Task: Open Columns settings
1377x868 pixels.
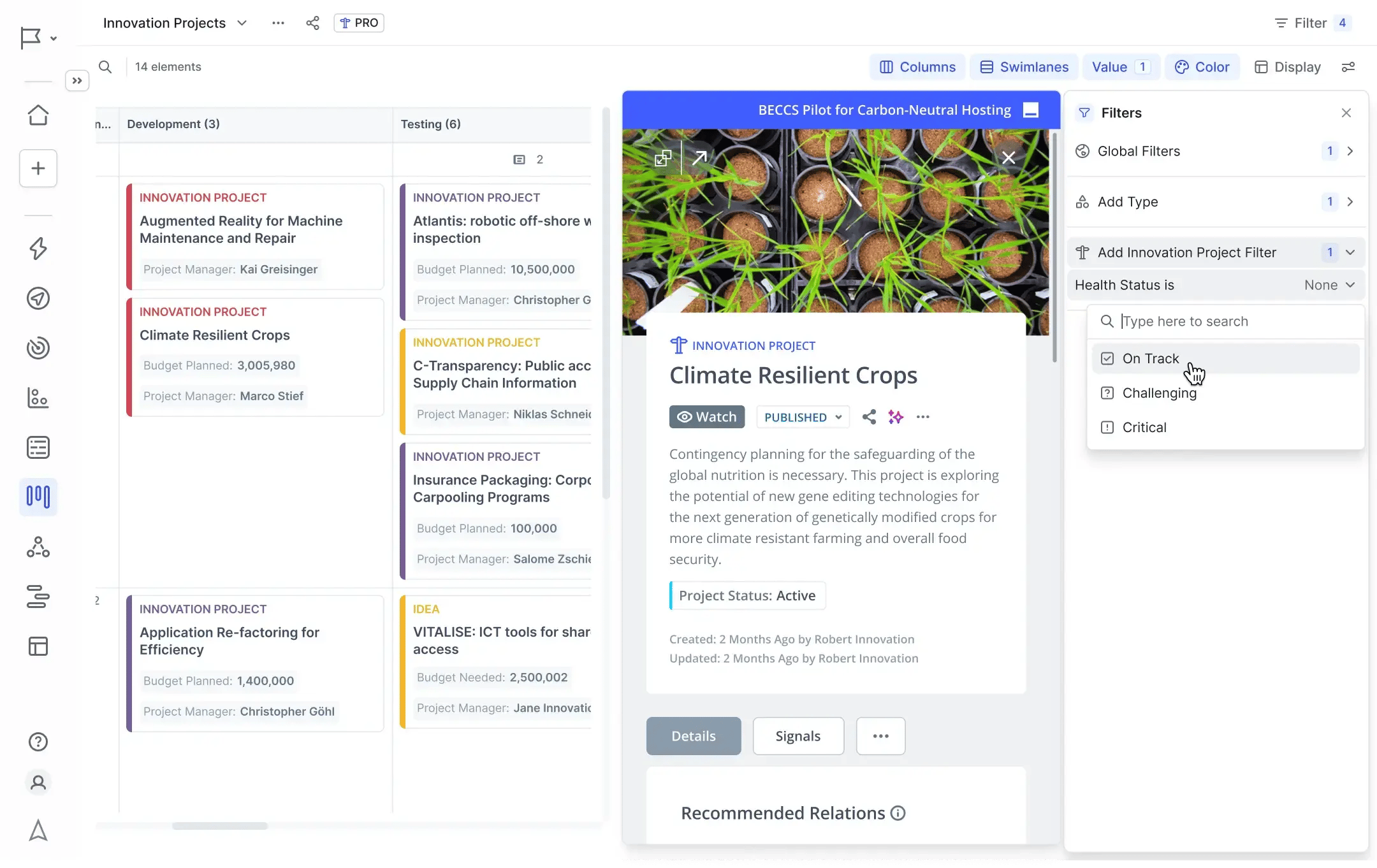Action: pos(917,67)
